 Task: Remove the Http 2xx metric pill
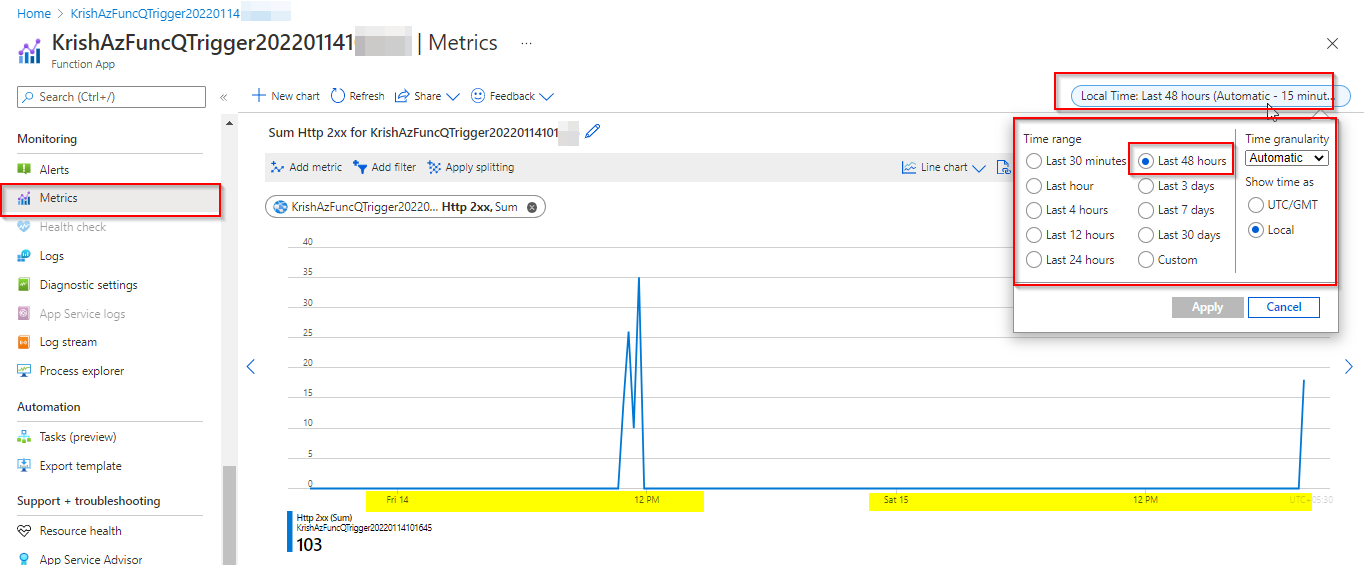tap(532, 207)
